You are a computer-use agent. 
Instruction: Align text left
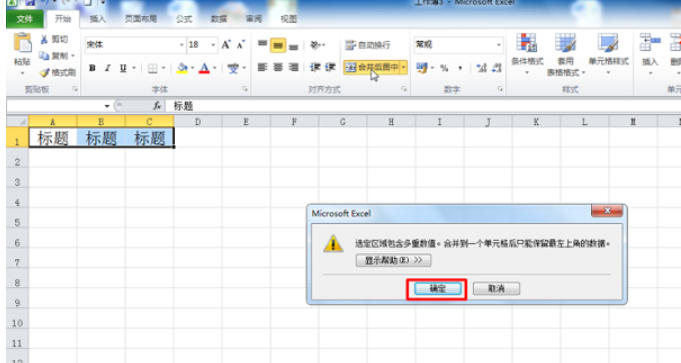[262, 67]
